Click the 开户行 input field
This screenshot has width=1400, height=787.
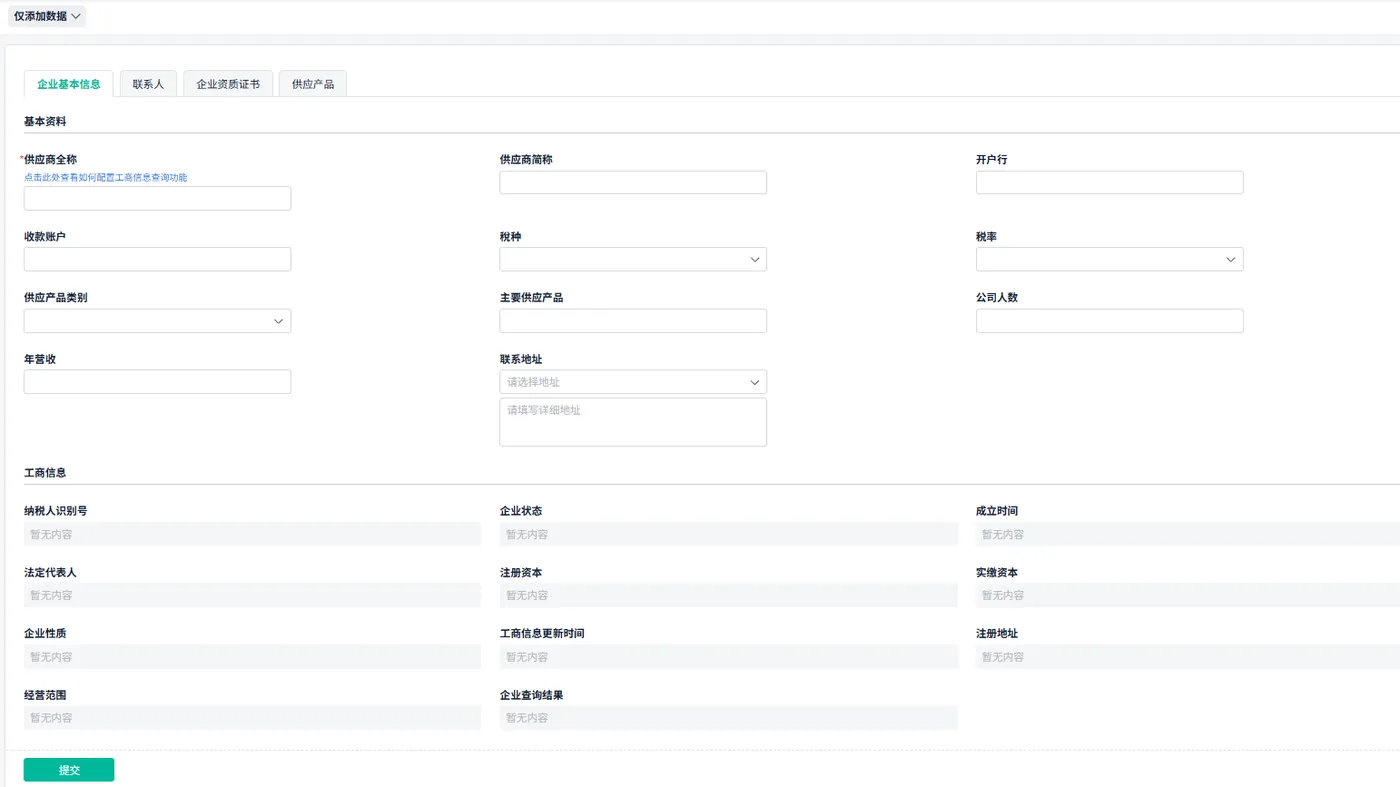coord(1109,182)
